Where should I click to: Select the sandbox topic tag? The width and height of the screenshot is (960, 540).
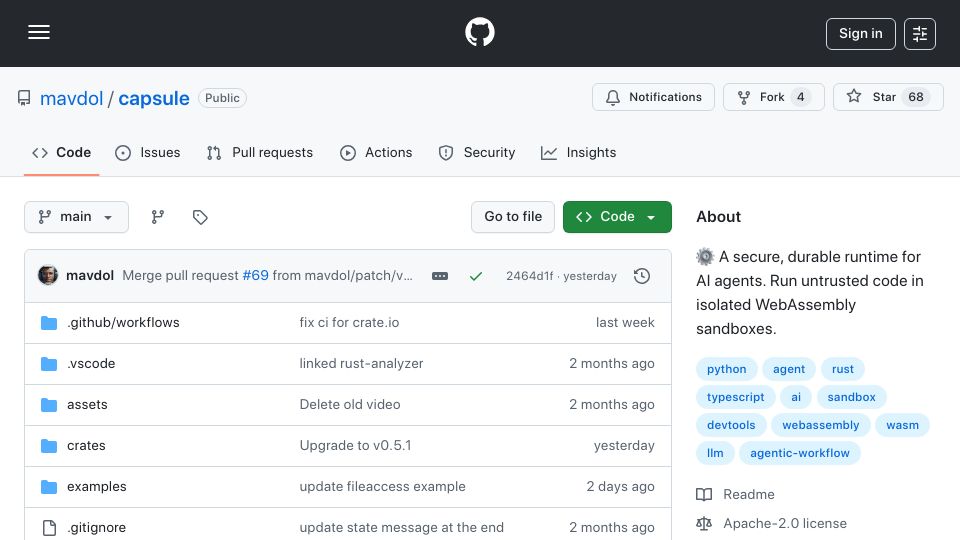(x=851, y=397)
